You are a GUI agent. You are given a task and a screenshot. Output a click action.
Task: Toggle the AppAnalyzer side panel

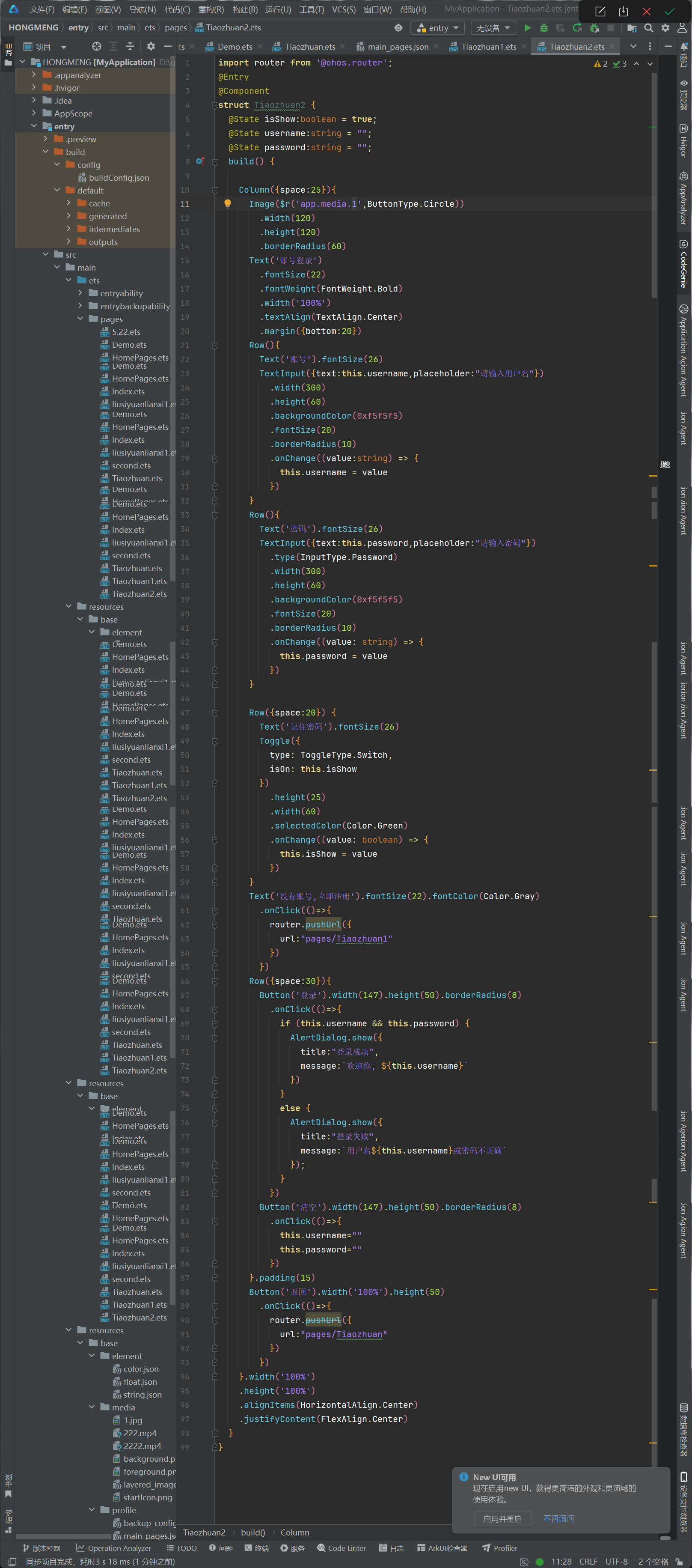(x=683, y=198)
